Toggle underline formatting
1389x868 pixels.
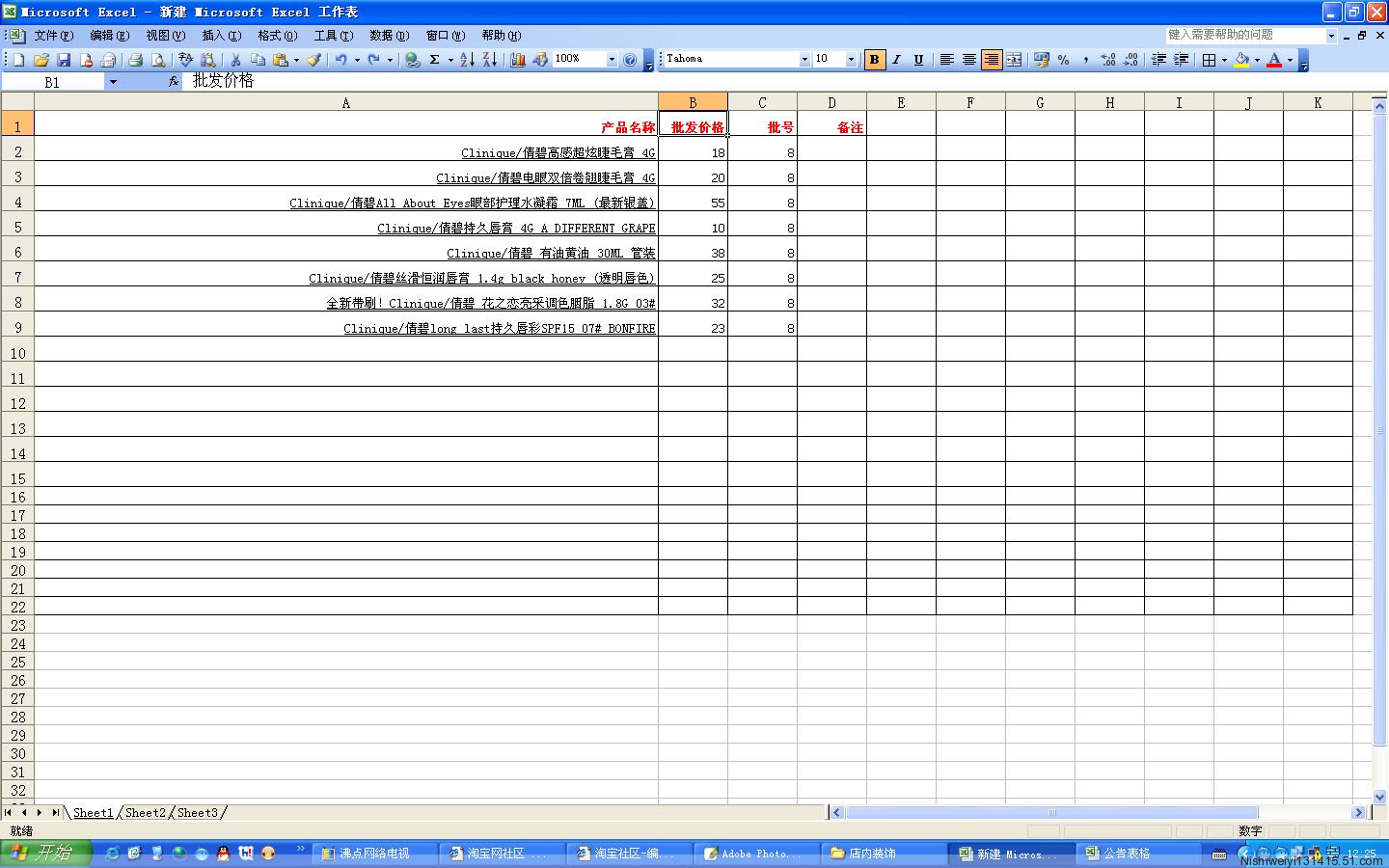click(918, 60)
